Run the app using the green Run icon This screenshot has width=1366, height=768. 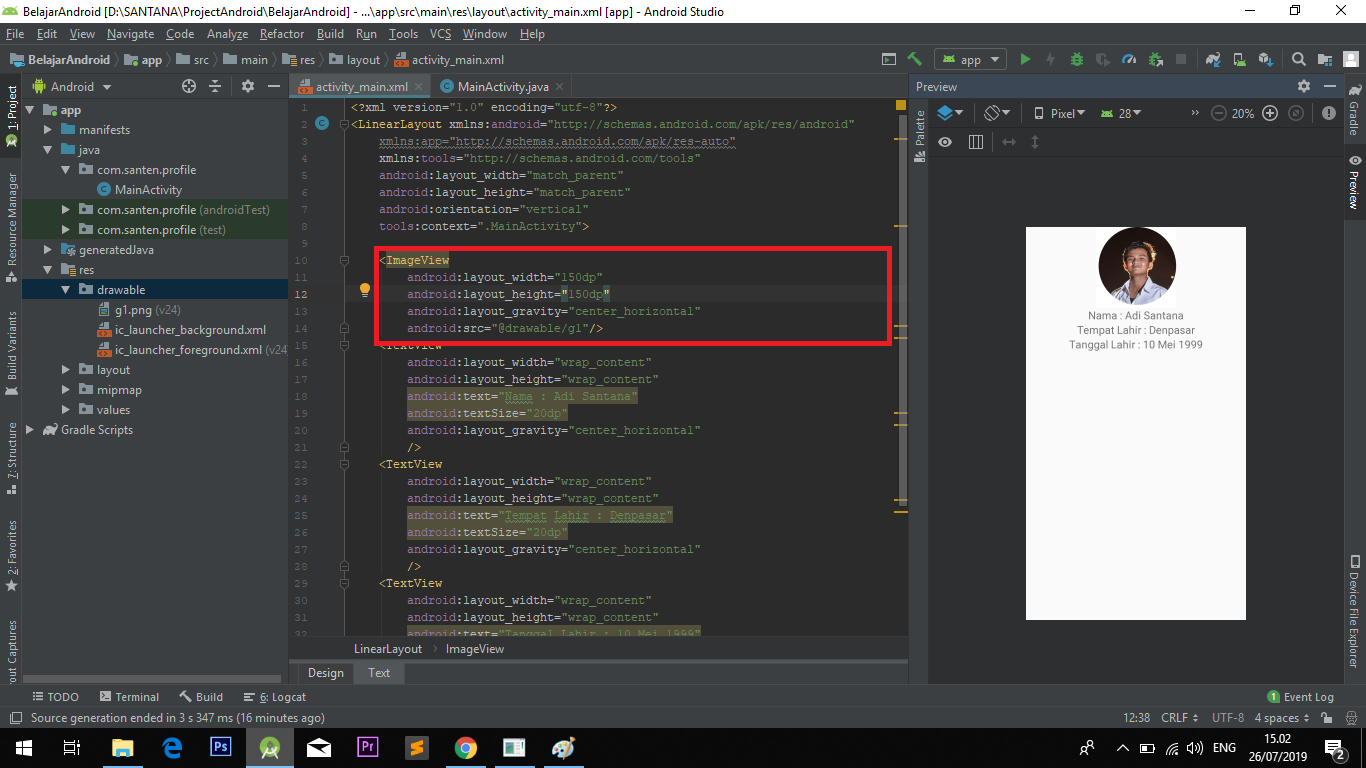[x=1025, y=59]
